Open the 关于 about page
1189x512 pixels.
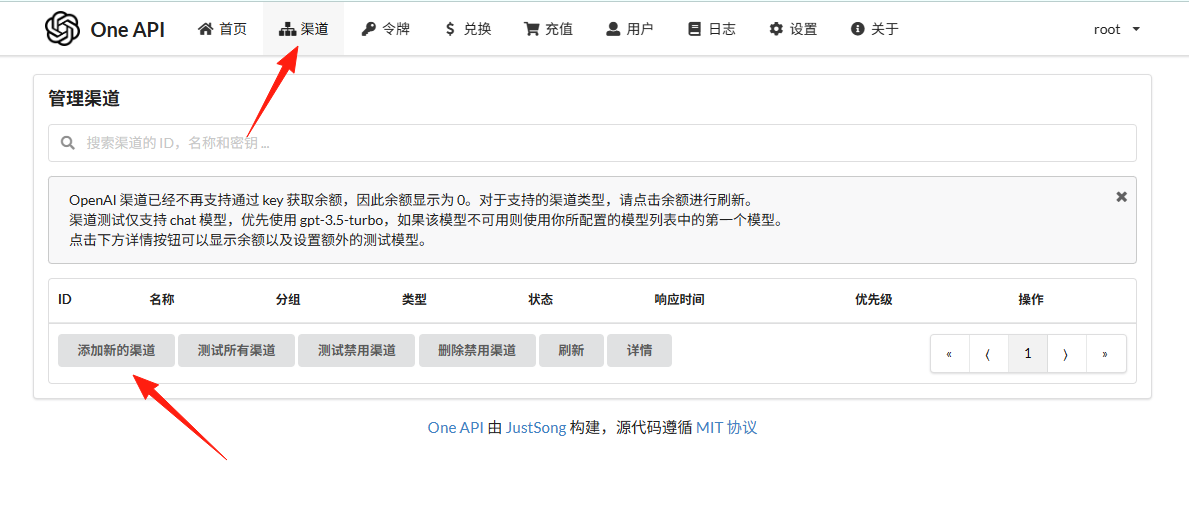874,29
